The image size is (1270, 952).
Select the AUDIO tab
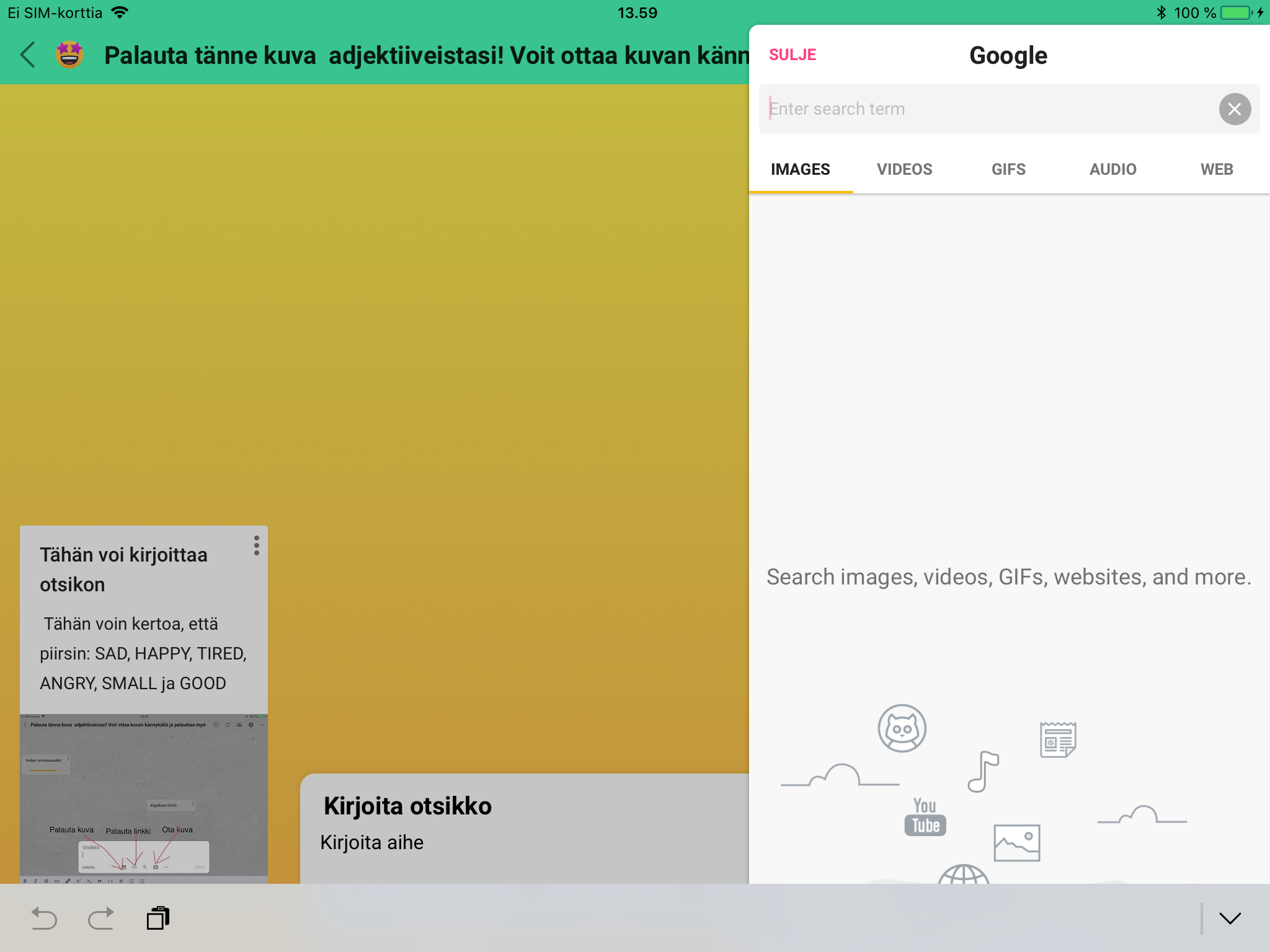1112,169
